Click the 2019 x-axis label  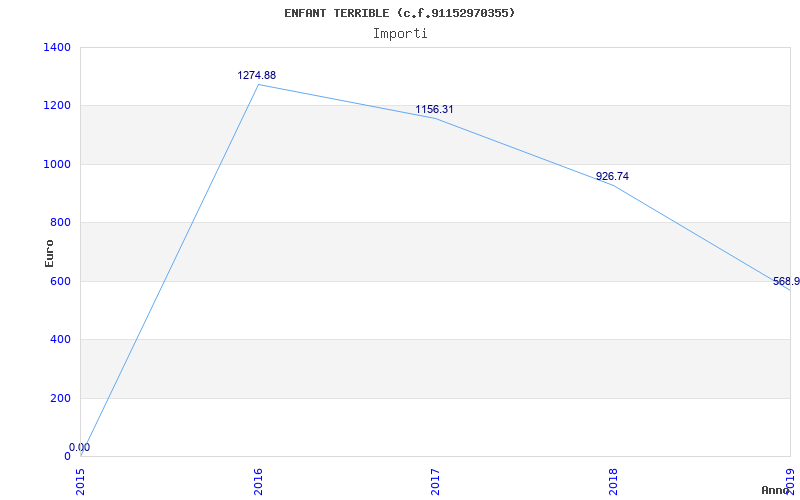pos(791,481)
